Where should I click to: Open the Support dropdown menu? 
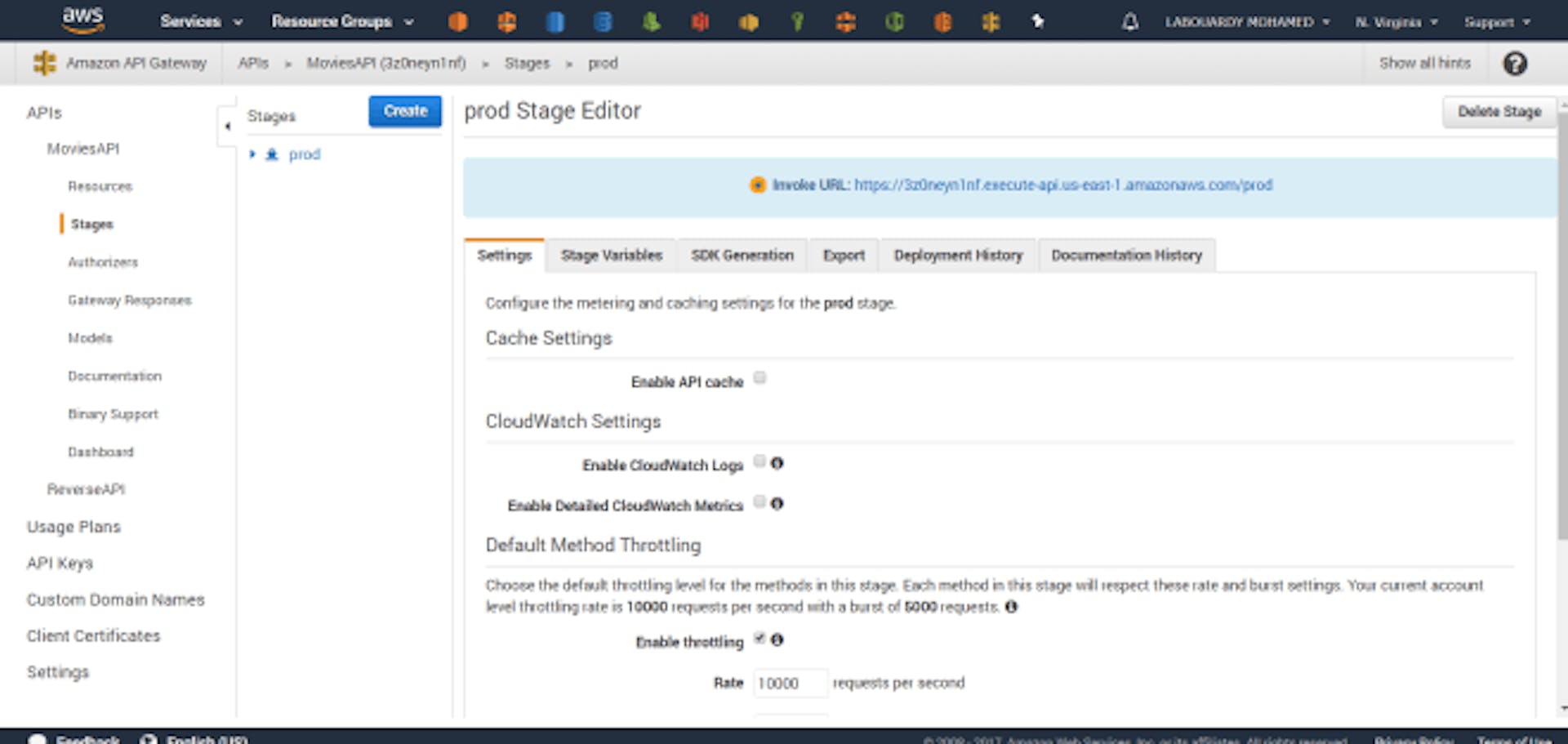[x=1497, y=22]
